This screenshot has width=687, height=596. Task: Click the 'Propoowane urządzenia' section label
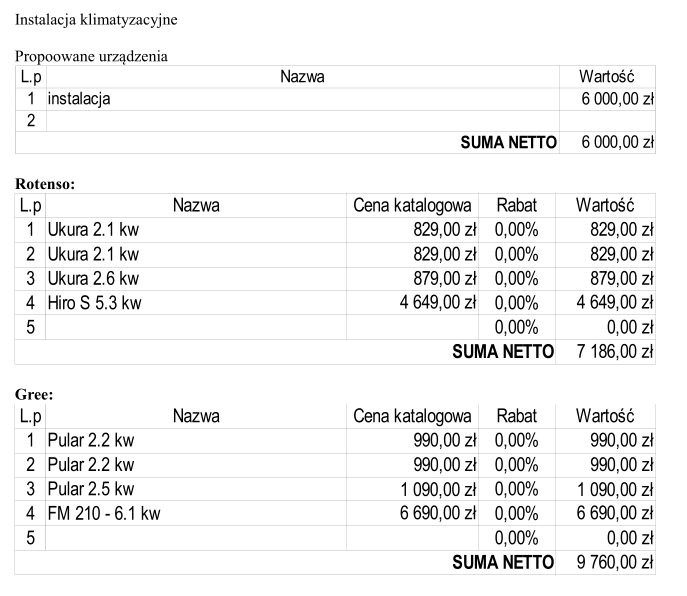(91, 56)
